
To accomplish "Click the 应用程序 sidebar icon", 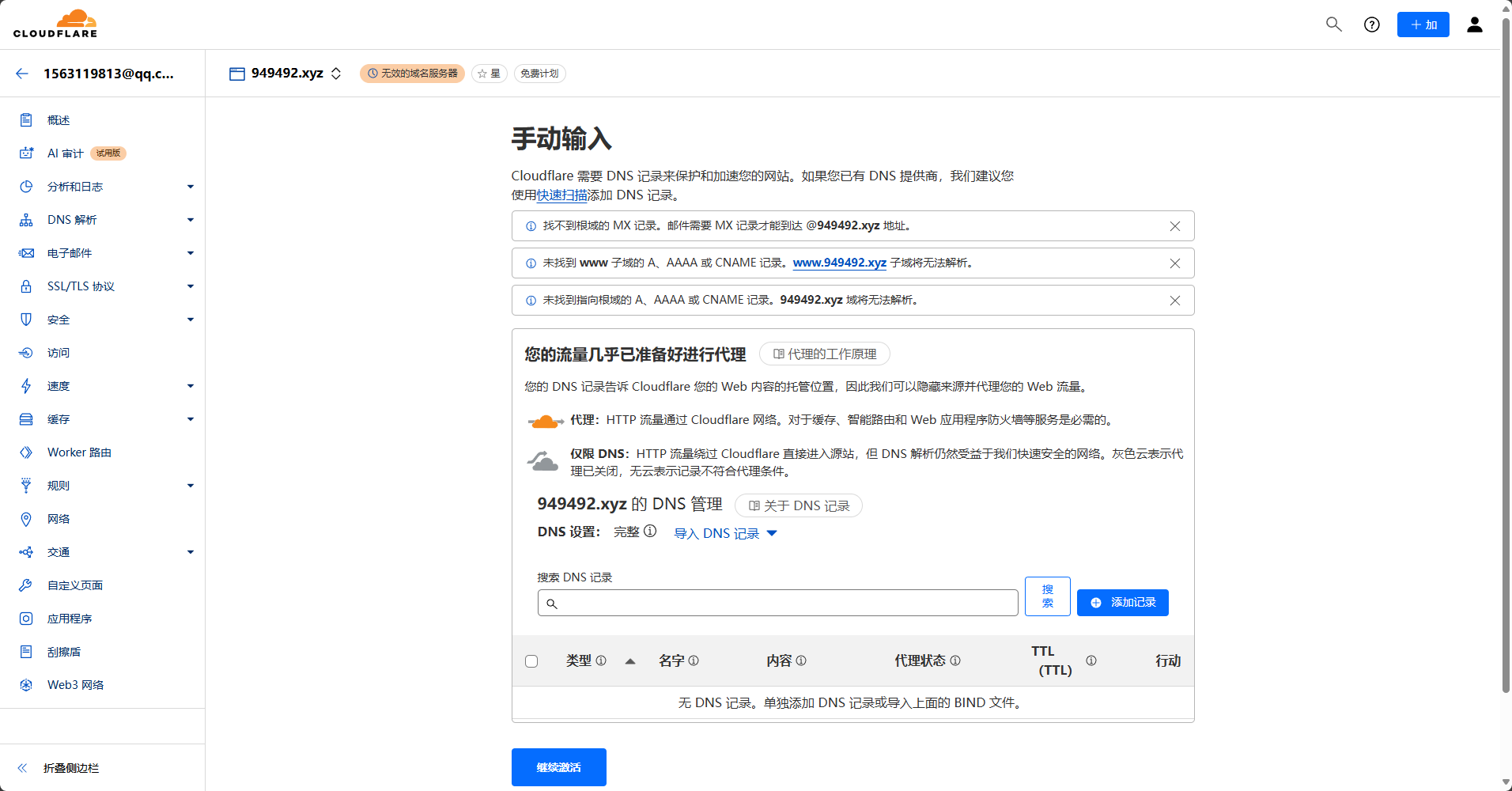I will [x=26, y=619].
